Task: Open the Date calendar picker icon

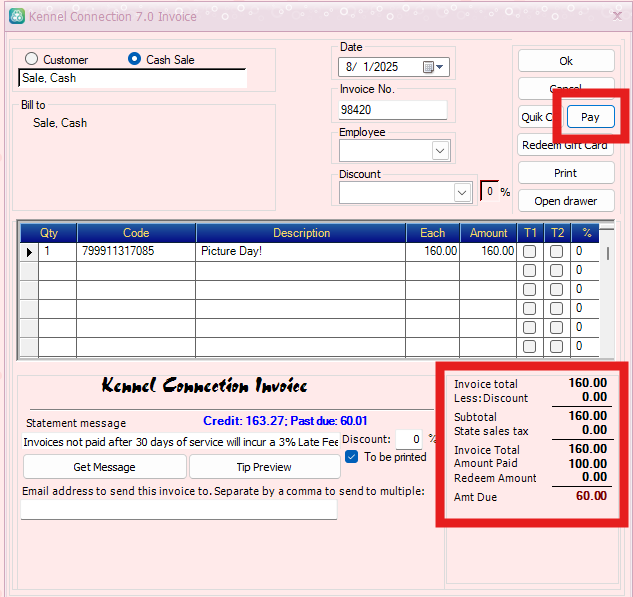Action: tap(428, 67)
